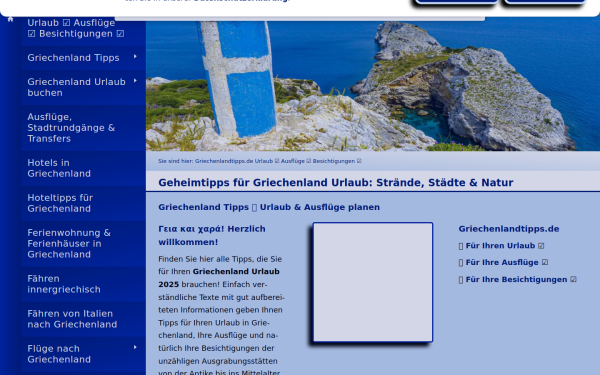Image resolution: width=600 pixels, height=375 pixels.
Task: Click the Greek flag coastline header image
Action: [x=373, y=86]
